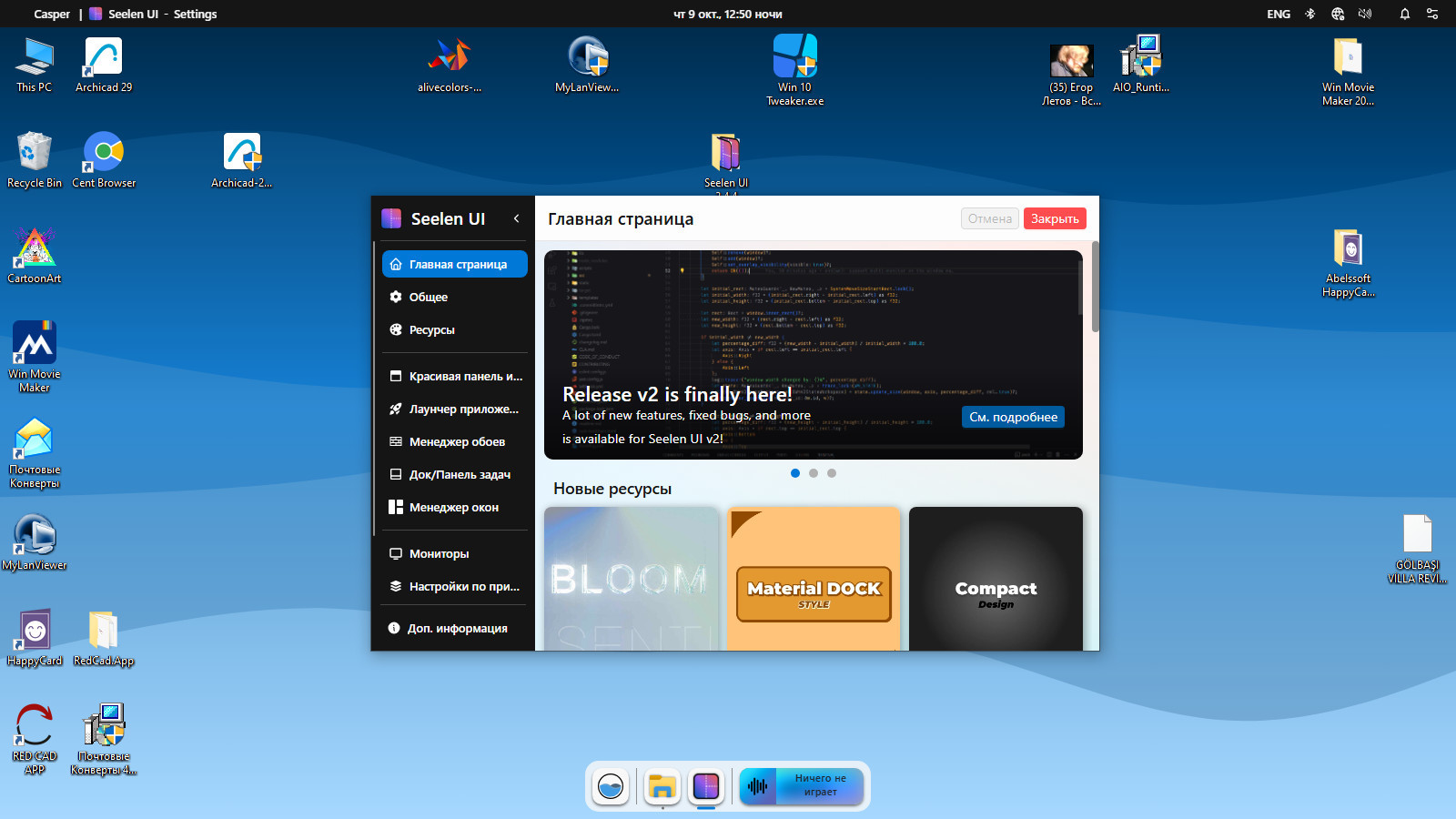Launch Cent Browser from the desktop

pos(104,160)
